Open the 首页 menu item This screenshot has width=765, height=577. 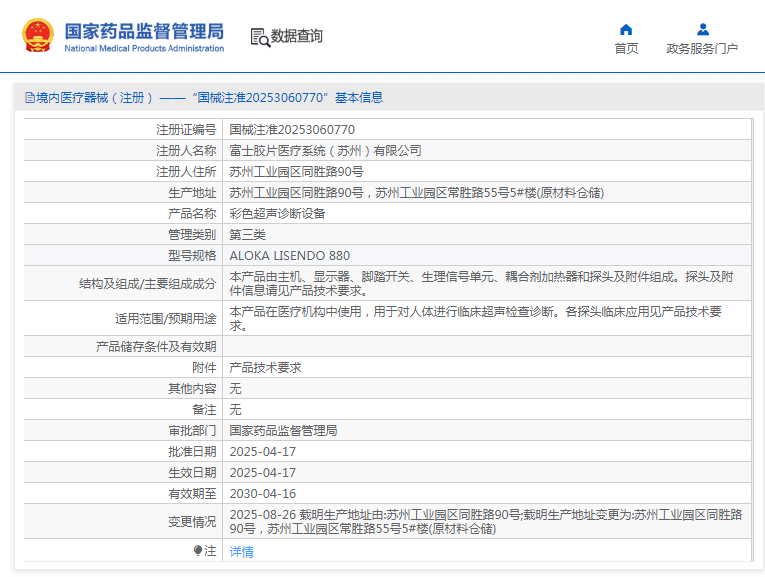click(x=626, y=49)
